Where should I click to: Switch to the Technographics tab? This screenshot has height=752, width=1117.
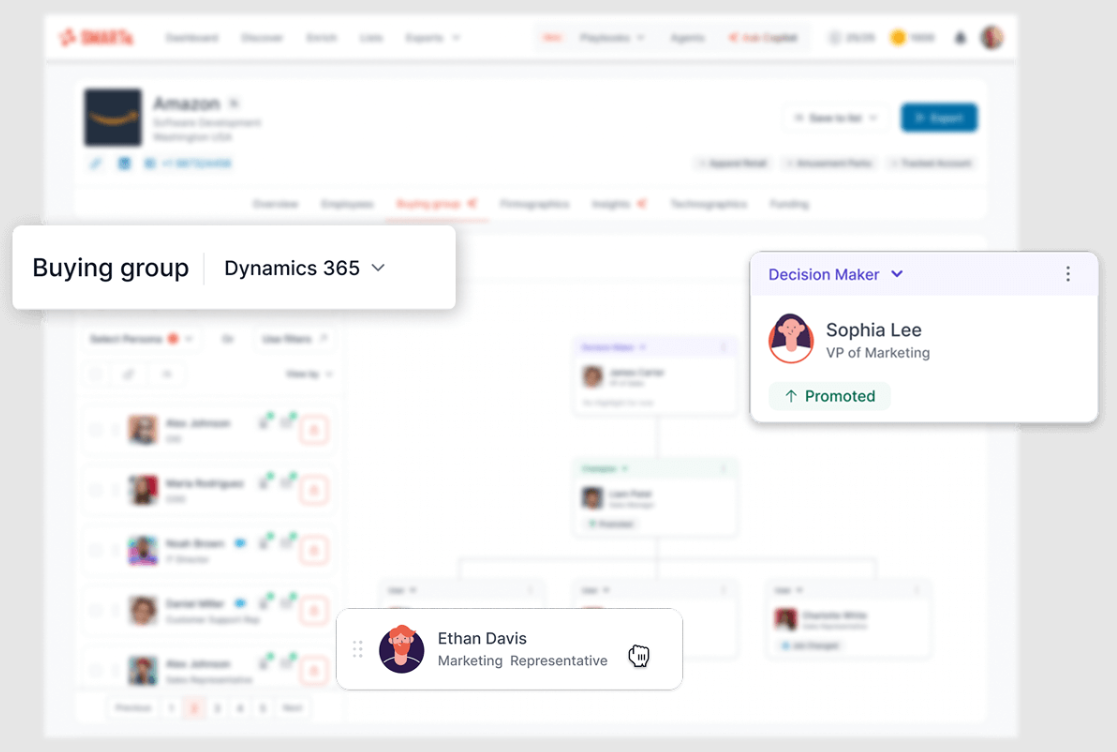click(708, 204)
